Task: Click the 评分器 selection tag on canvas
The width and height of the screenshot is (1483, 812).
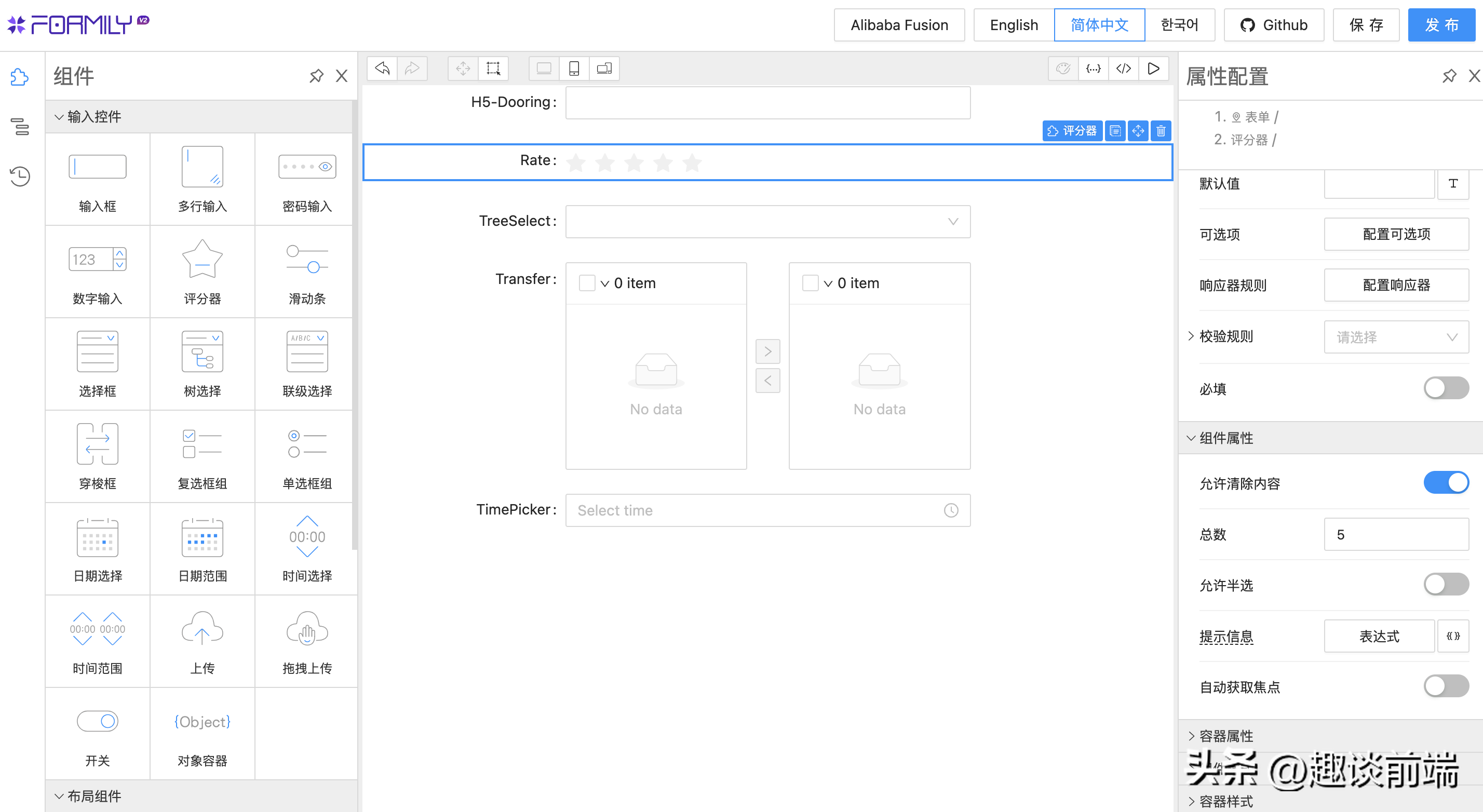Action: coord(1073,131)
